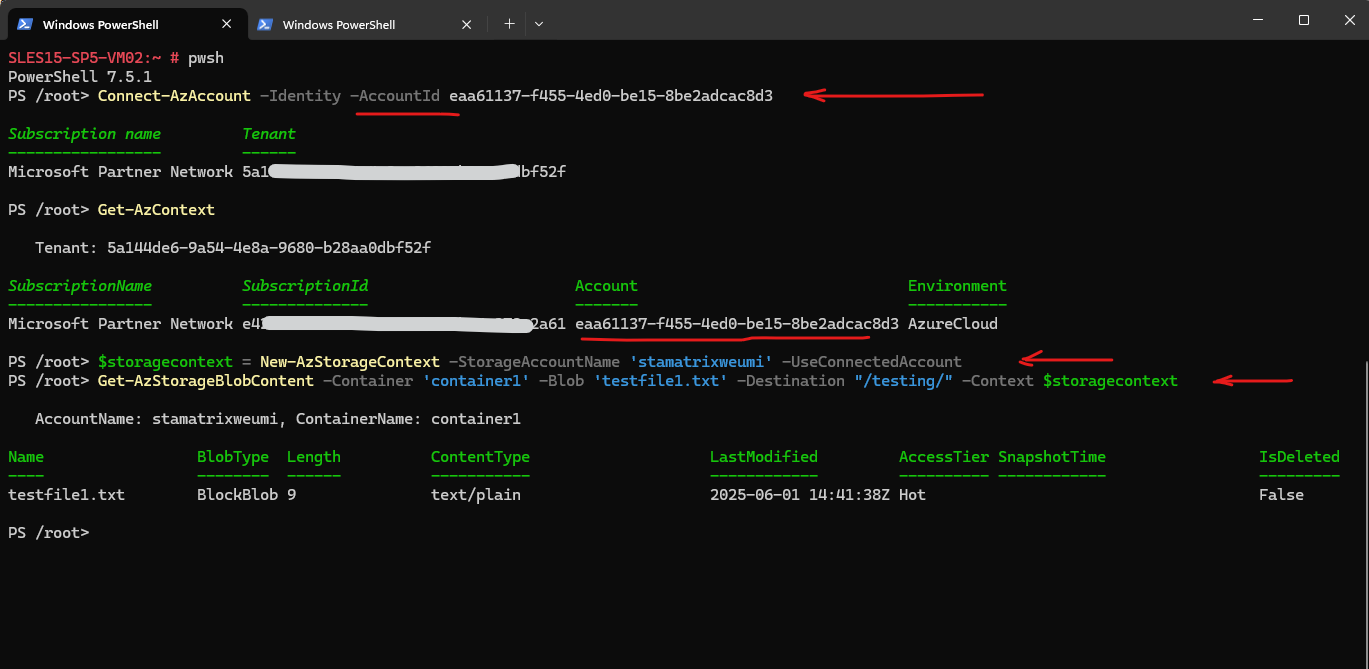Click the 'Tenant' column header

tap(269, 134)
